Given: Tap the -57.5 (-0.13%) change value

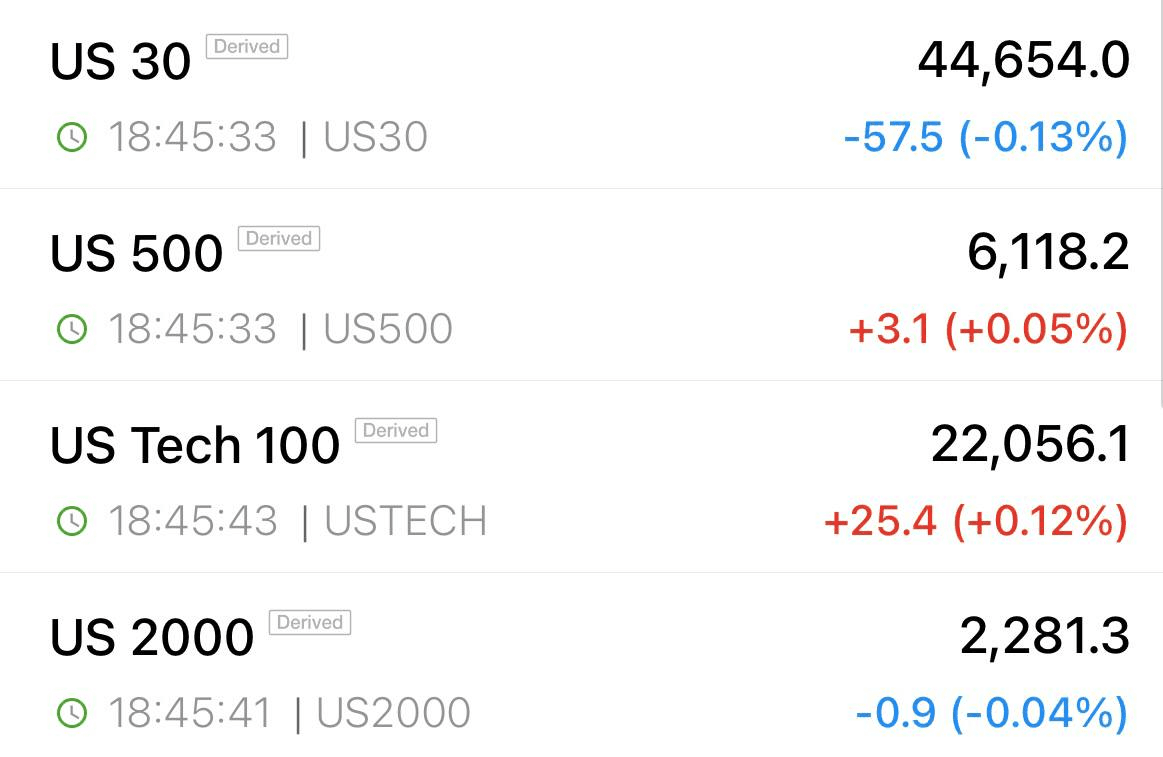Looking at the screenshot, I should click(x=986, y=138).
